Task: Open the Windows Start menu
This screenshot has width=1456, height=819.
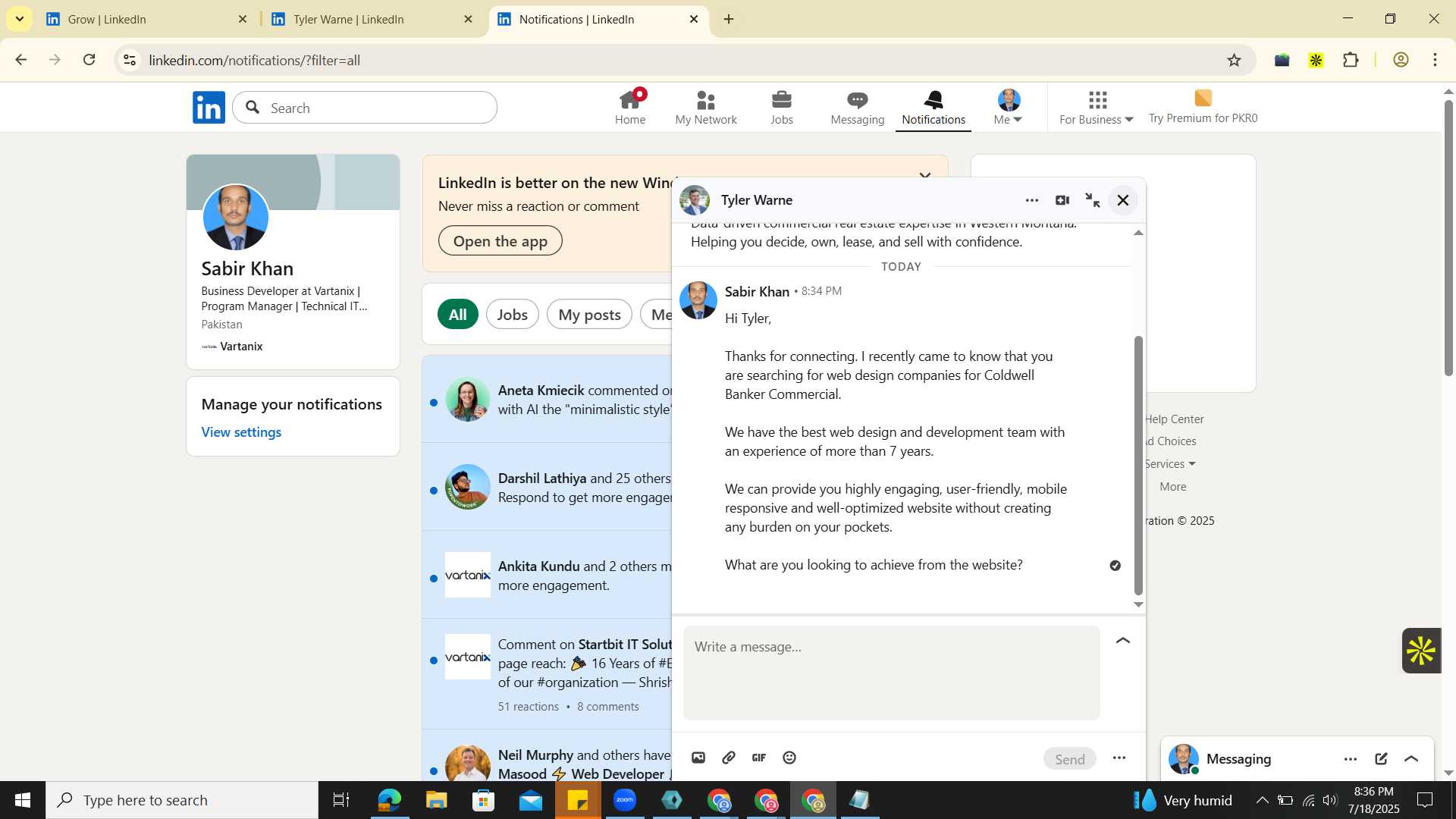Action: [23, 800]
